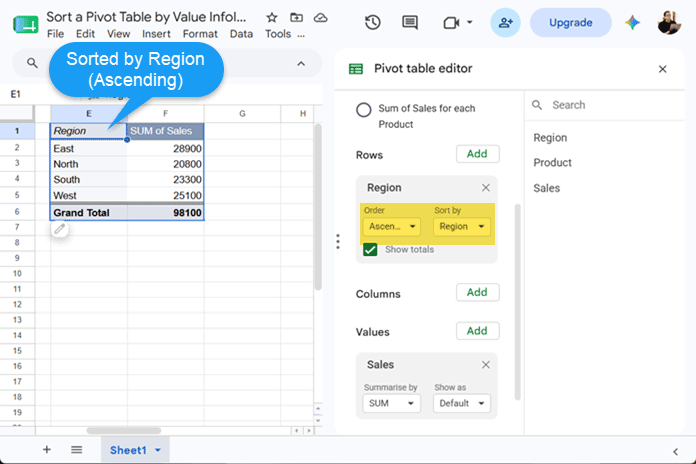Click the toolbar search magnifier icon
Image resolution: width=696 pixels, height=464 pixels.
(32, 63)
